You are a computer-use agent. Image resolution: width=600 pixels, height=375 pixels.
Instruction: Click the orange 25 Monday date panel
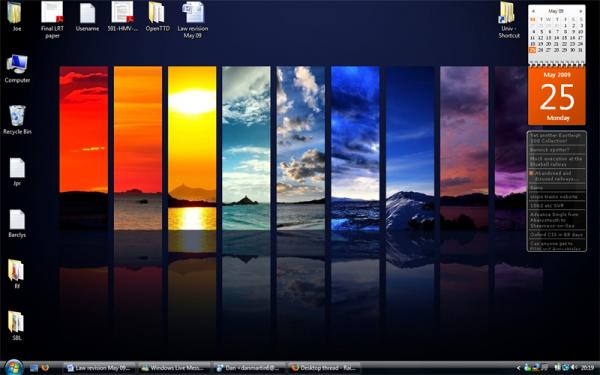pyautogui.click(x=557, y=96)
